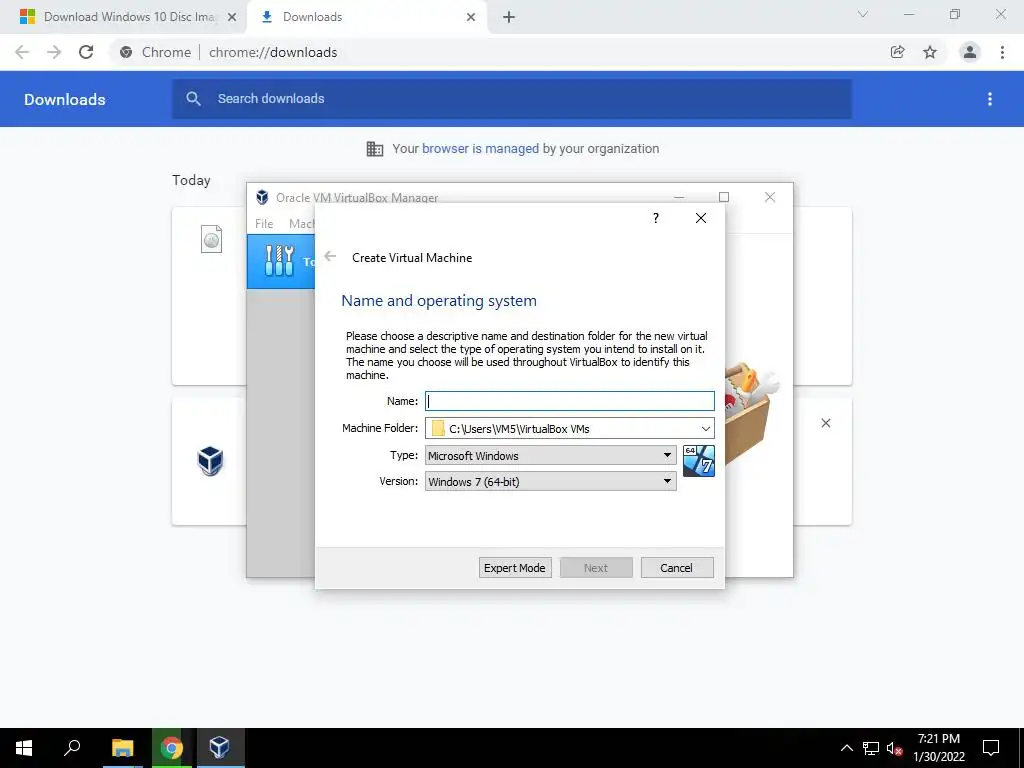
Task: Click the Expert Mode button
Action: click(515, 568)
